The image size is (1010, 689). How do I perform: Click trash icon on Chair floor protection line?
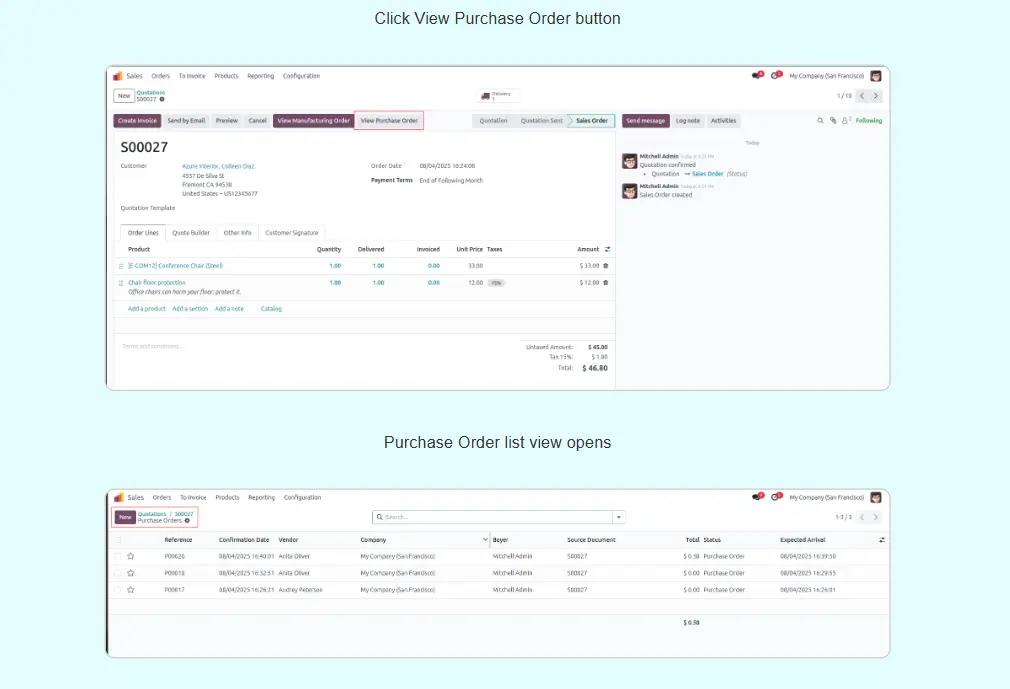pos(605,283)
